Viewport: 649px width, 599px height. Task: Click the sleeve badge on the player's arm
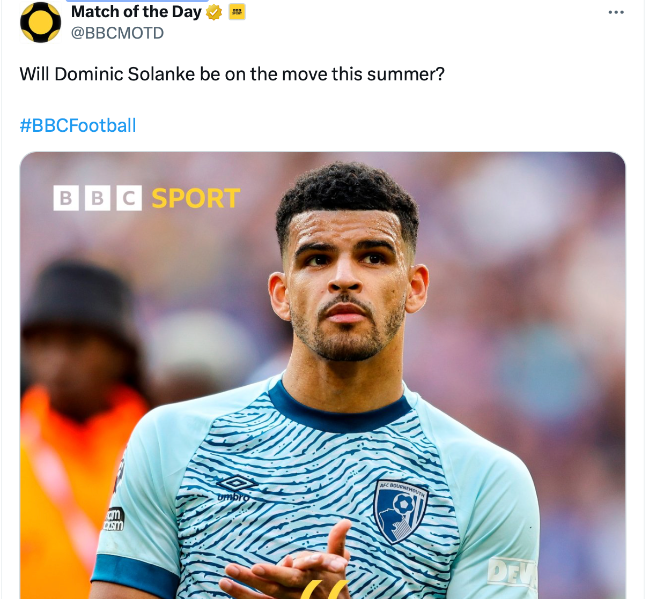tap(115, 519)
